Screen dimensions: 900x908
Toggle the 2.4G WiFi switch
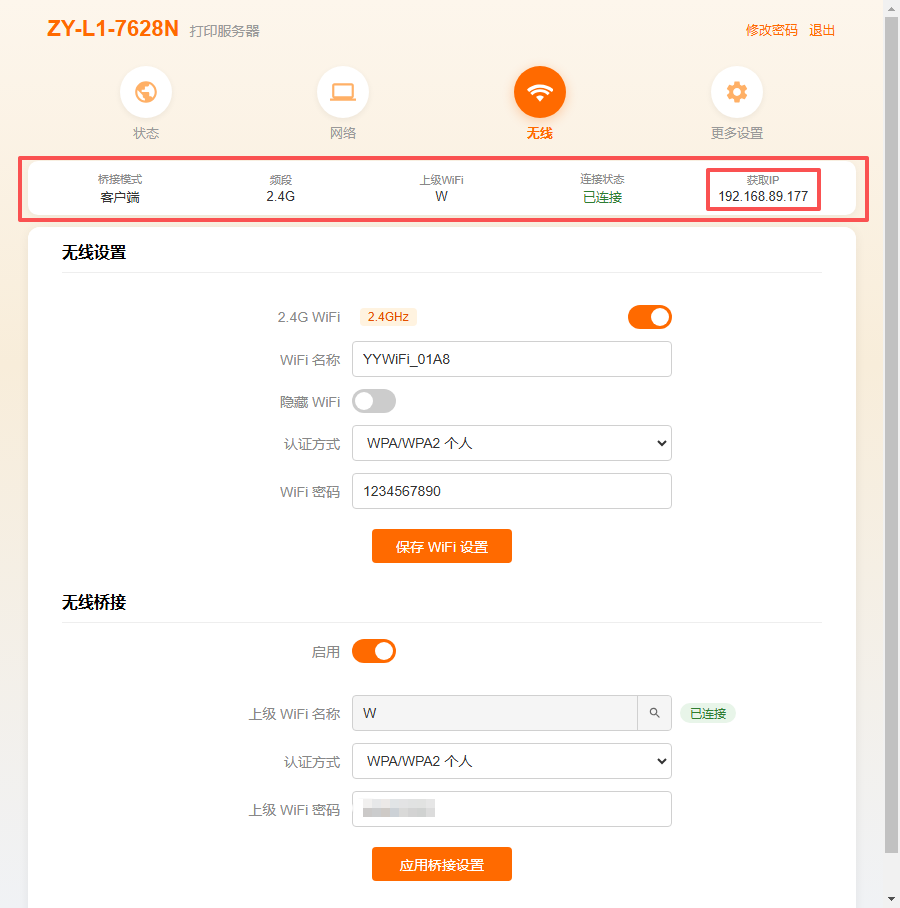tap(650, 317)
